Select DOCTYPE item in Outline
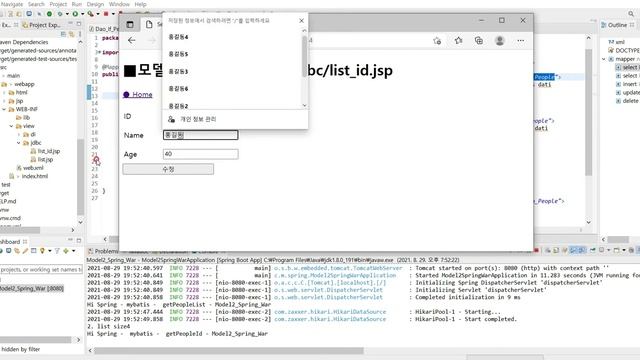The image size is (640, 360). tap(624, 51)
